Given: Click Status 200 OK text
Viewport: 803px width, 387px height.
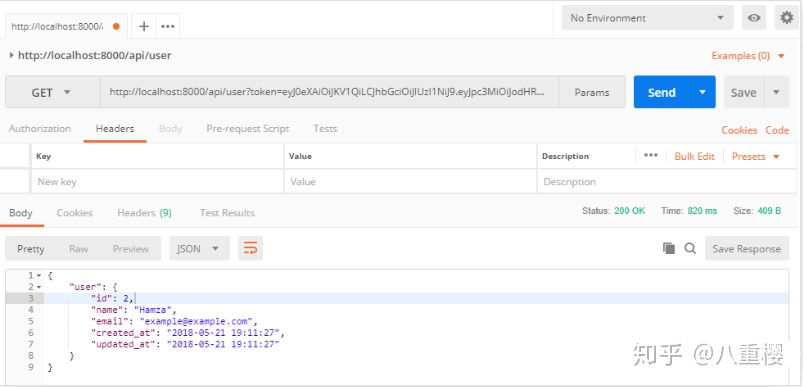Looking at the screenshot, I should click(x=614, y=211).
